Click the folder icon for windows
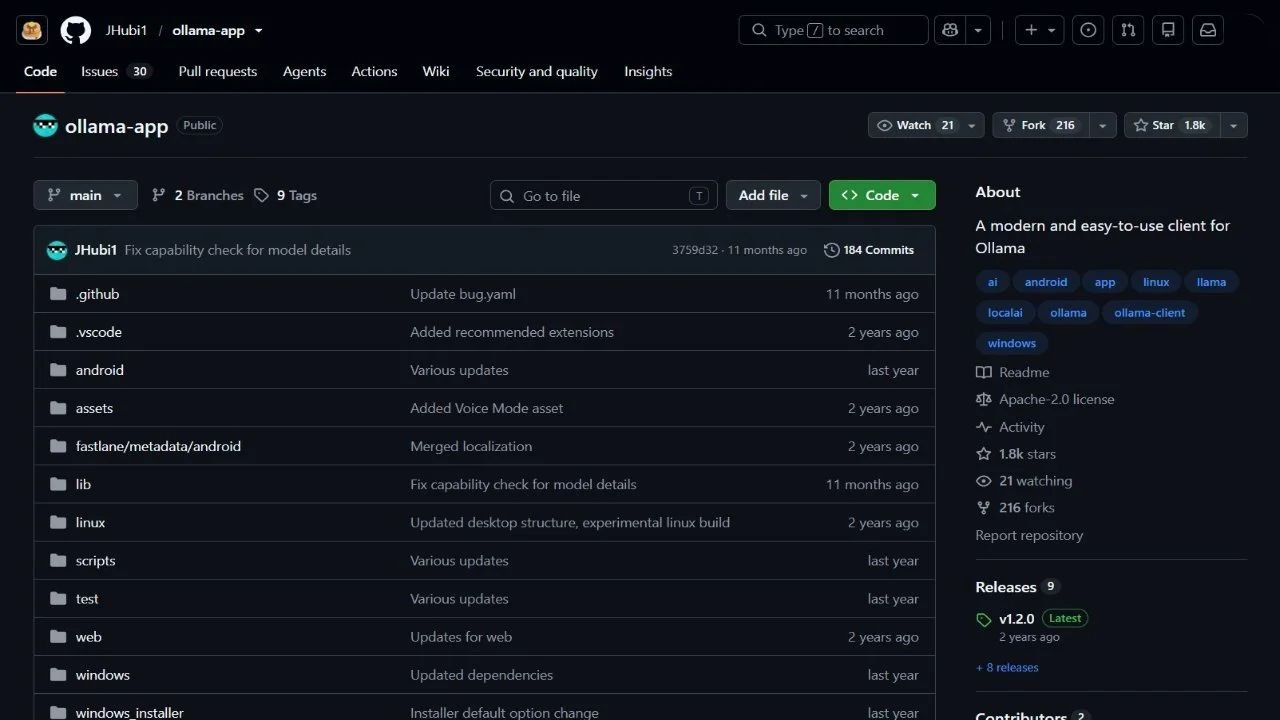Viewport: 1280px width, 720px height. (58, 675)
